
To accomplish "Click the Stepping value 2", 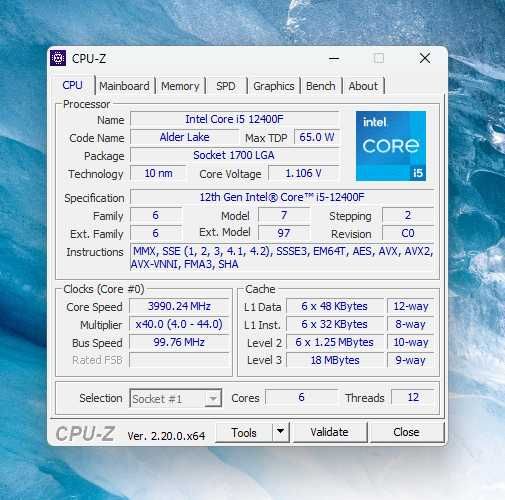I will coord(408,215).
